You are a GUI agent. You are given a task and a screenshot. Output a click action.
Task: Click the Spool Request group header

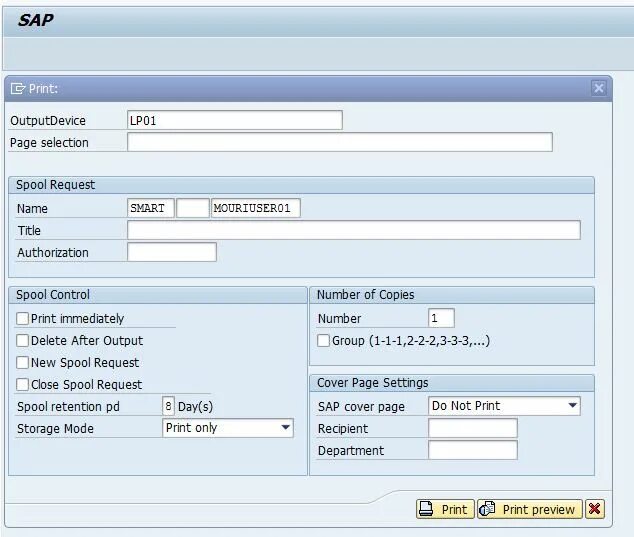point(301,185)
